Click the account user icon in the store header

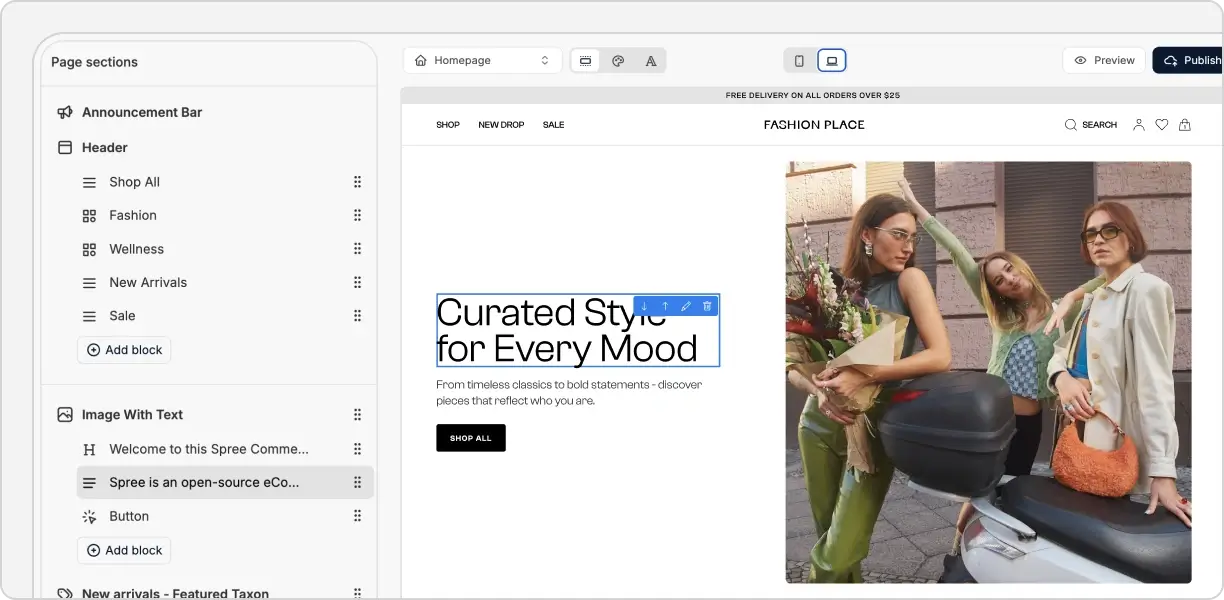point(1138,125)
